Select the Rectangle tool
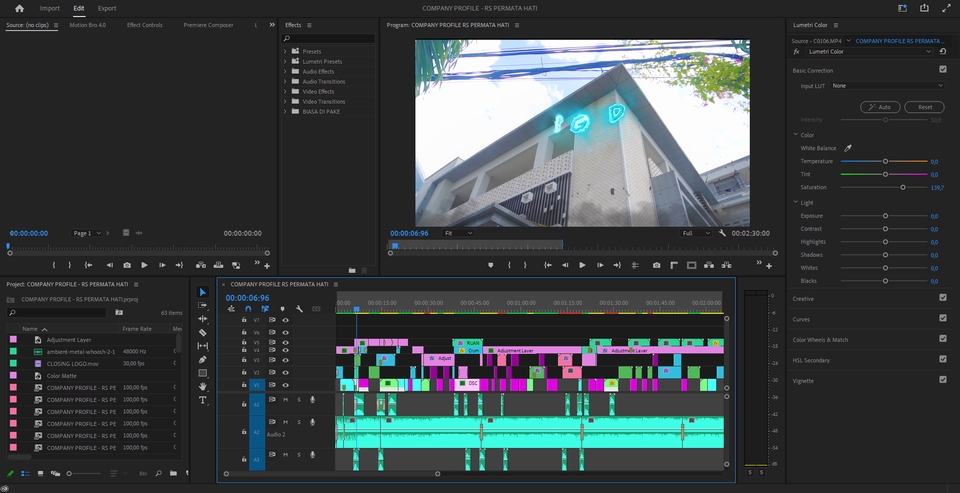The width and height of the screenshot is (960, 493). tap(203, 373)
